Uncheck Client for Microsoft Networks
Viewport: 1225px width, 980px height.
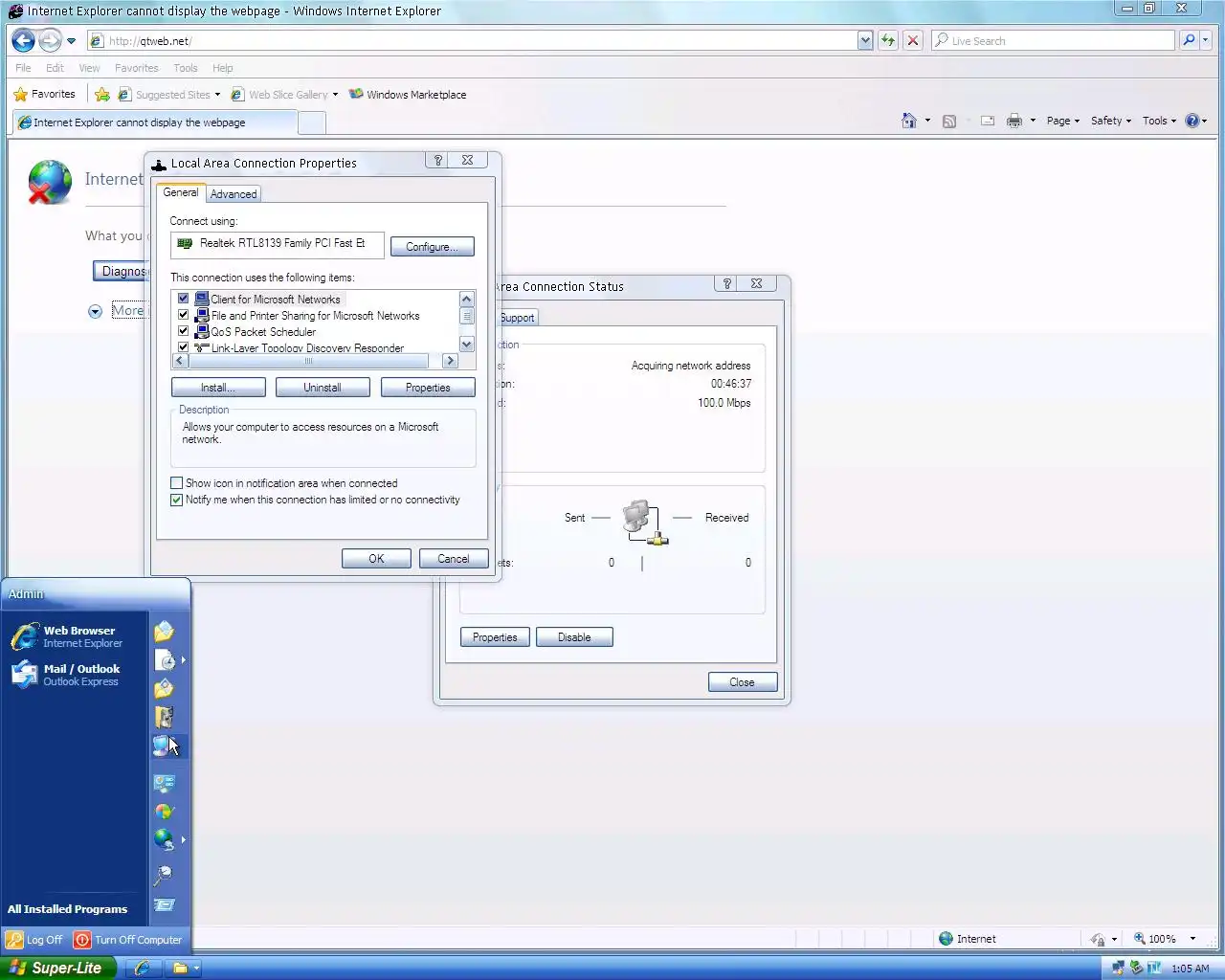click(184, 299)
